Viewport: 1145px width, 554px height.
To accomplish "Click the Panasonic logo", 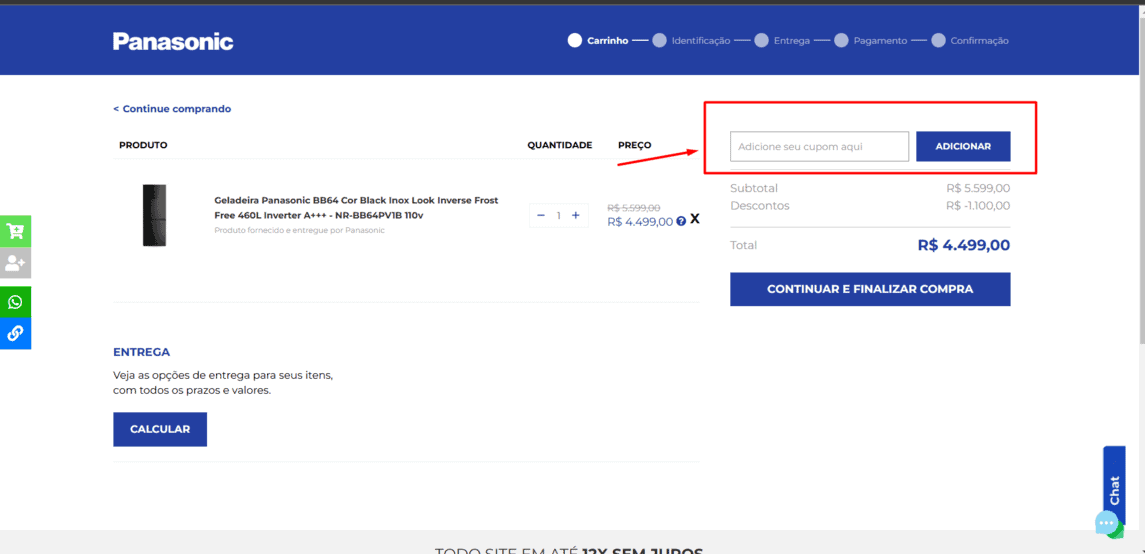I will click(173, 42).
